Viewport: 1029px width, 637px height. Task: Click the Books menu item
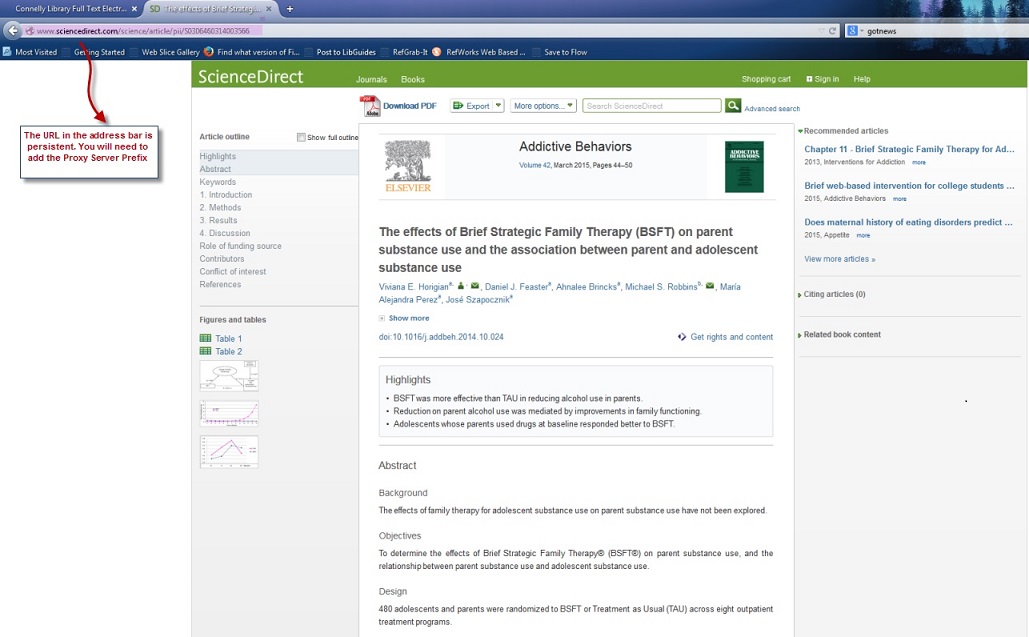click(413, 79)
